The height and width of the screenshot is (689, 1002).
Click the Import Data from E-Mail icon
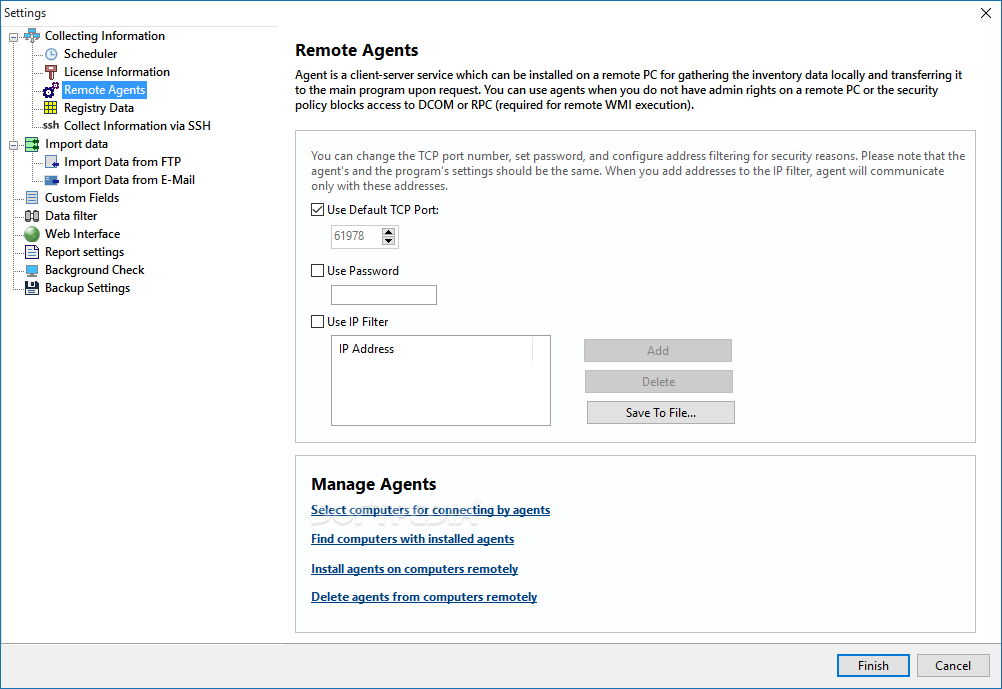pyautogui.click(x=52, y=180)
